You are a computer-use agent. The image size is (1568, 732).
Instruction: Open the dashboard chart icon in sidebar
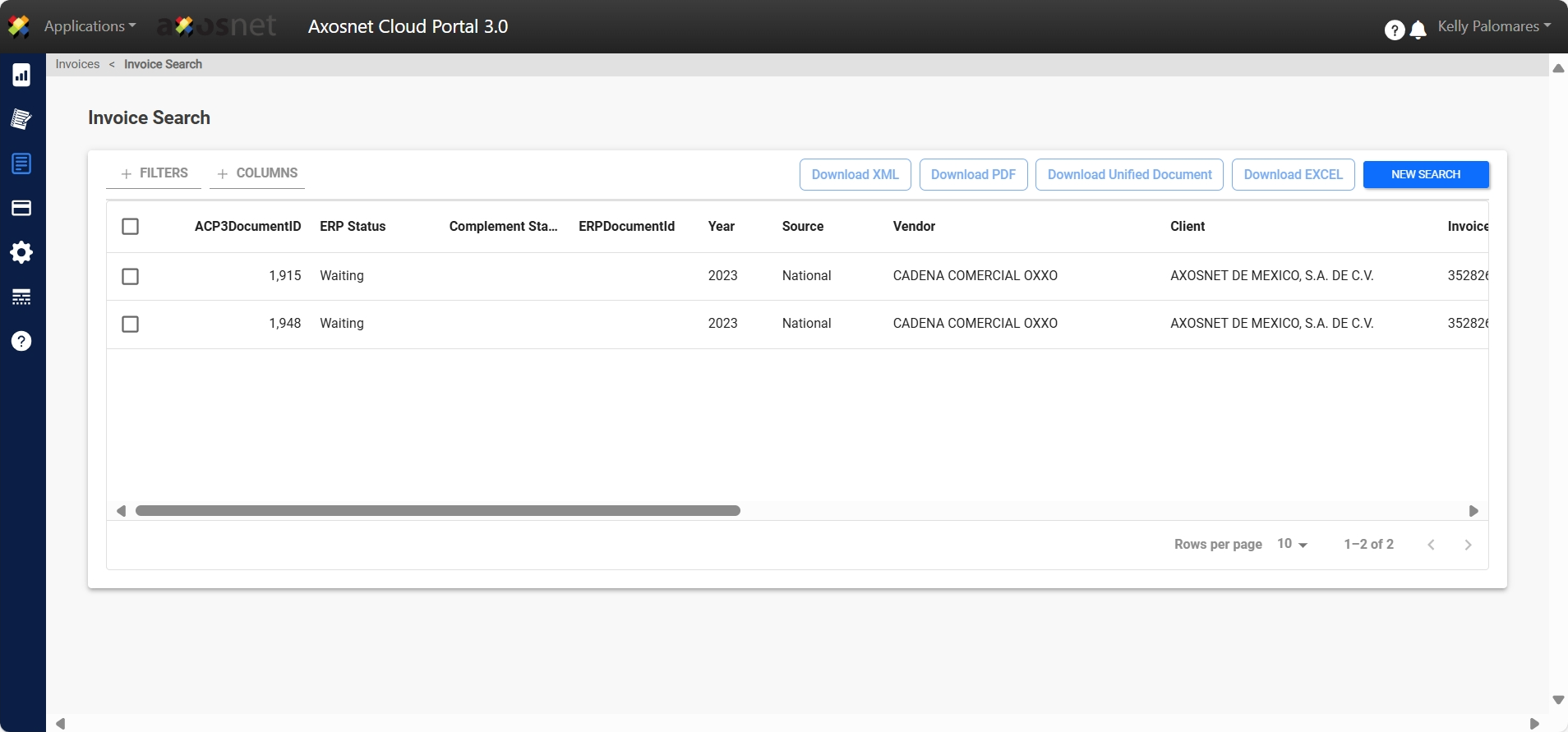21,76
